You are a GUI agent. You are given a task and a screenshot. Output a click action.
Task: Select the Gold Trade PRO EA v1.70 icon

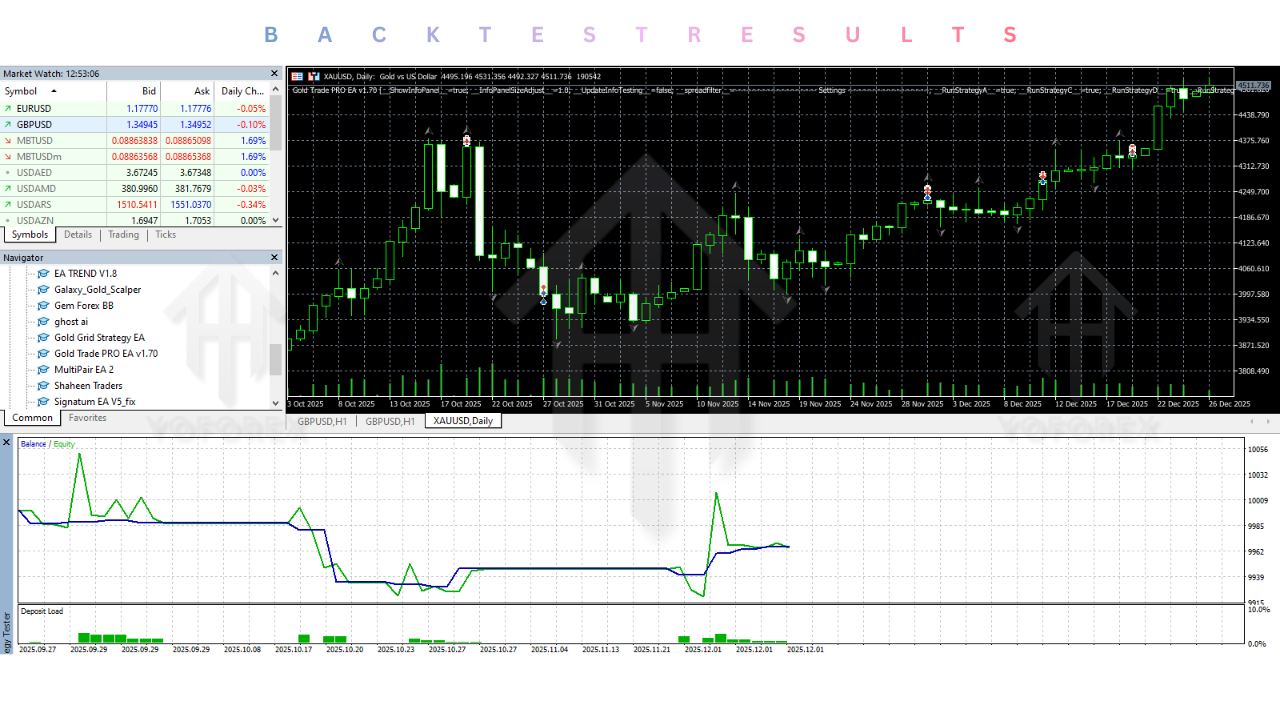41,353
